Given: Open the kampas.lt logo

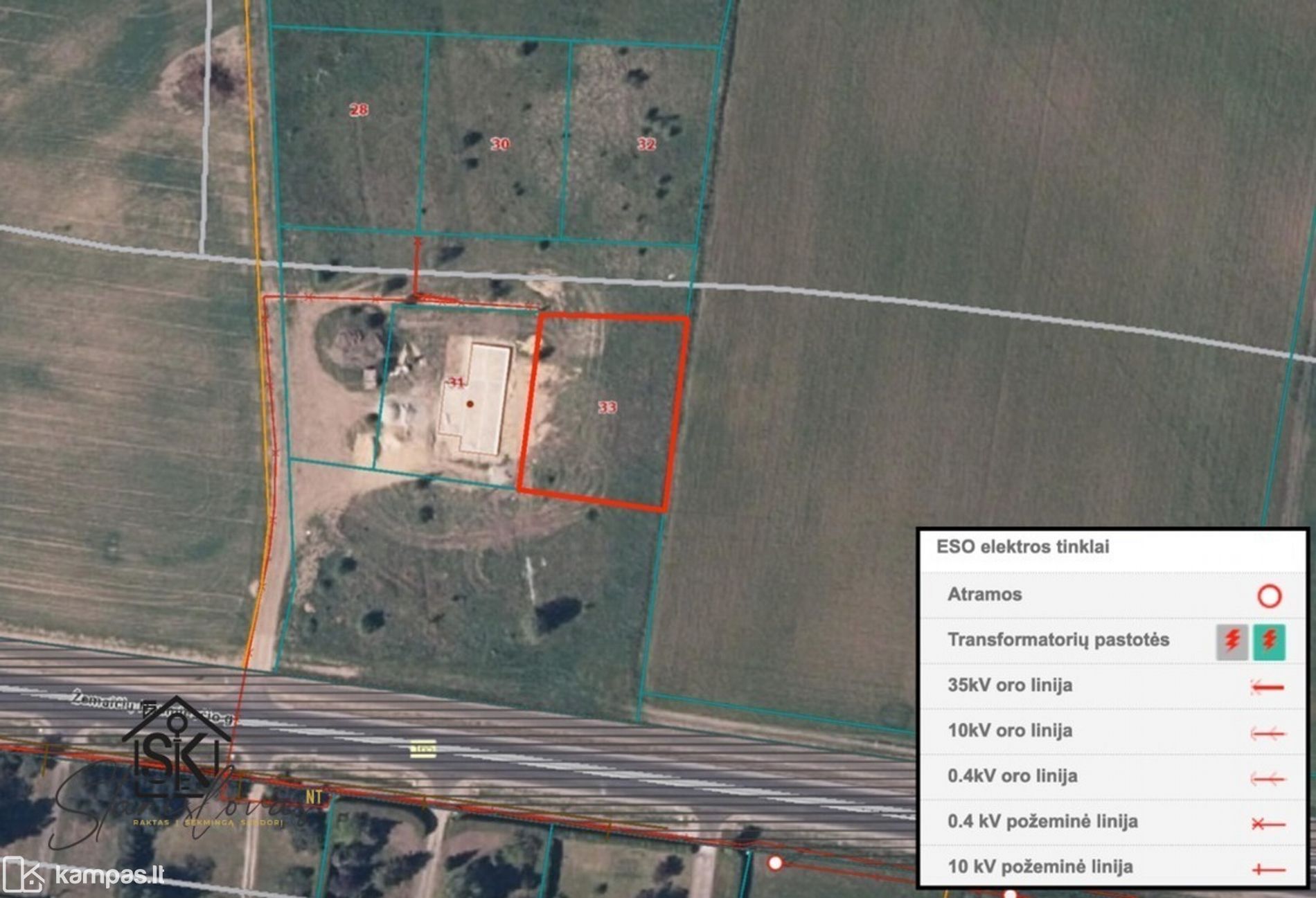Looking at the screenshot, I should 83,875.
